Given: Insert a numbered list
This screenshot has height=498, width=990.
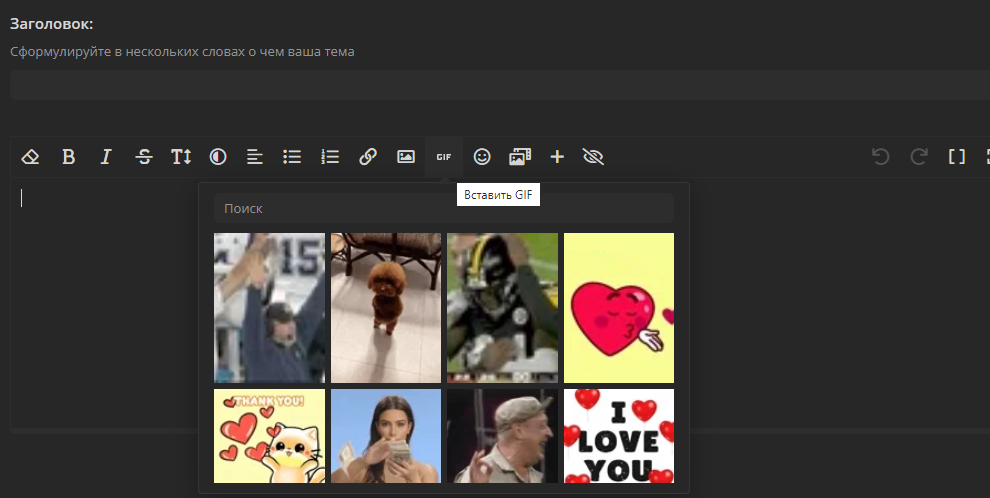Looking at the screenshot, I should click(330, 157).
